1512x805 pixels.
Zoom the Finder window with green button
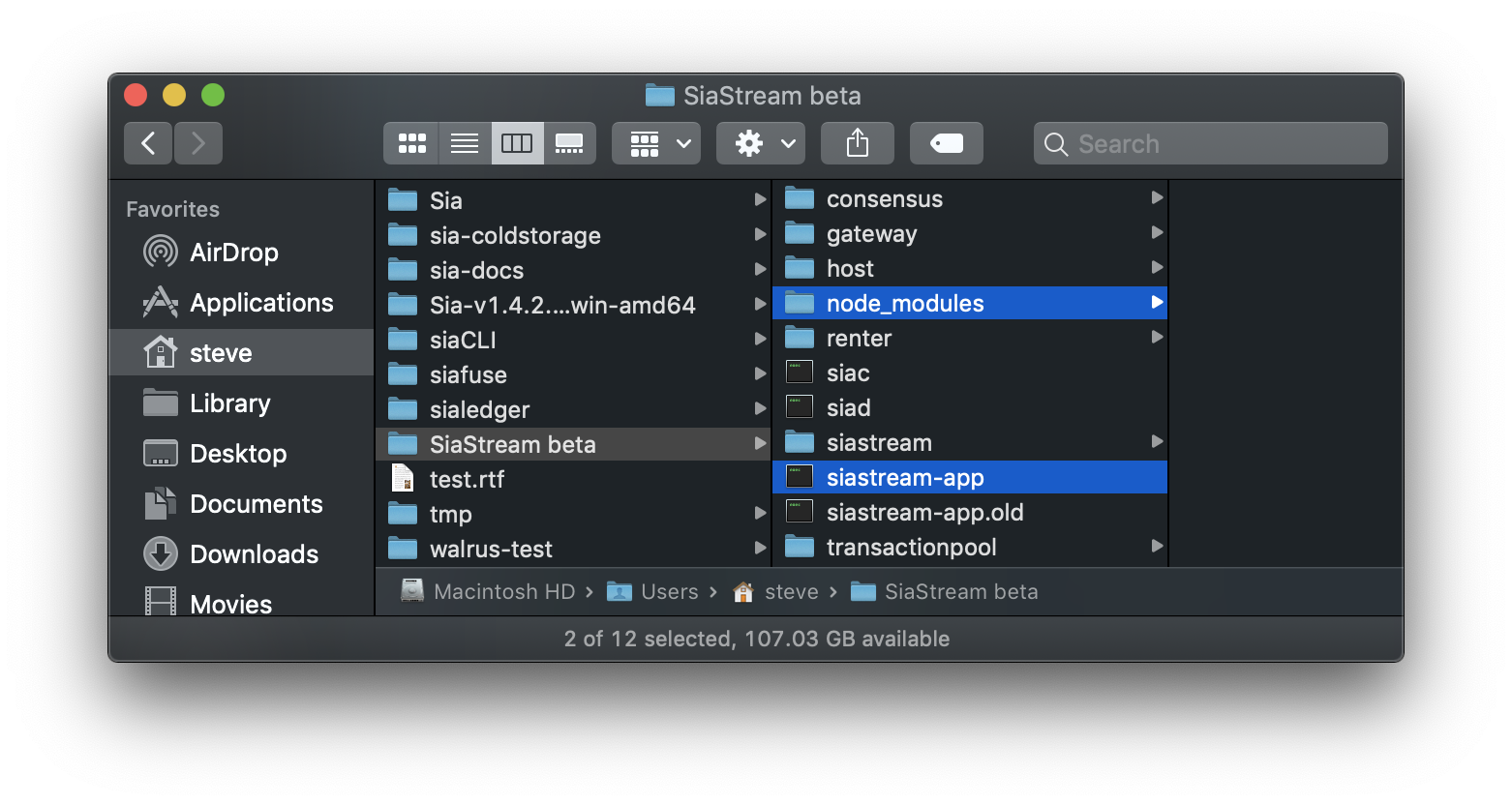213,95
